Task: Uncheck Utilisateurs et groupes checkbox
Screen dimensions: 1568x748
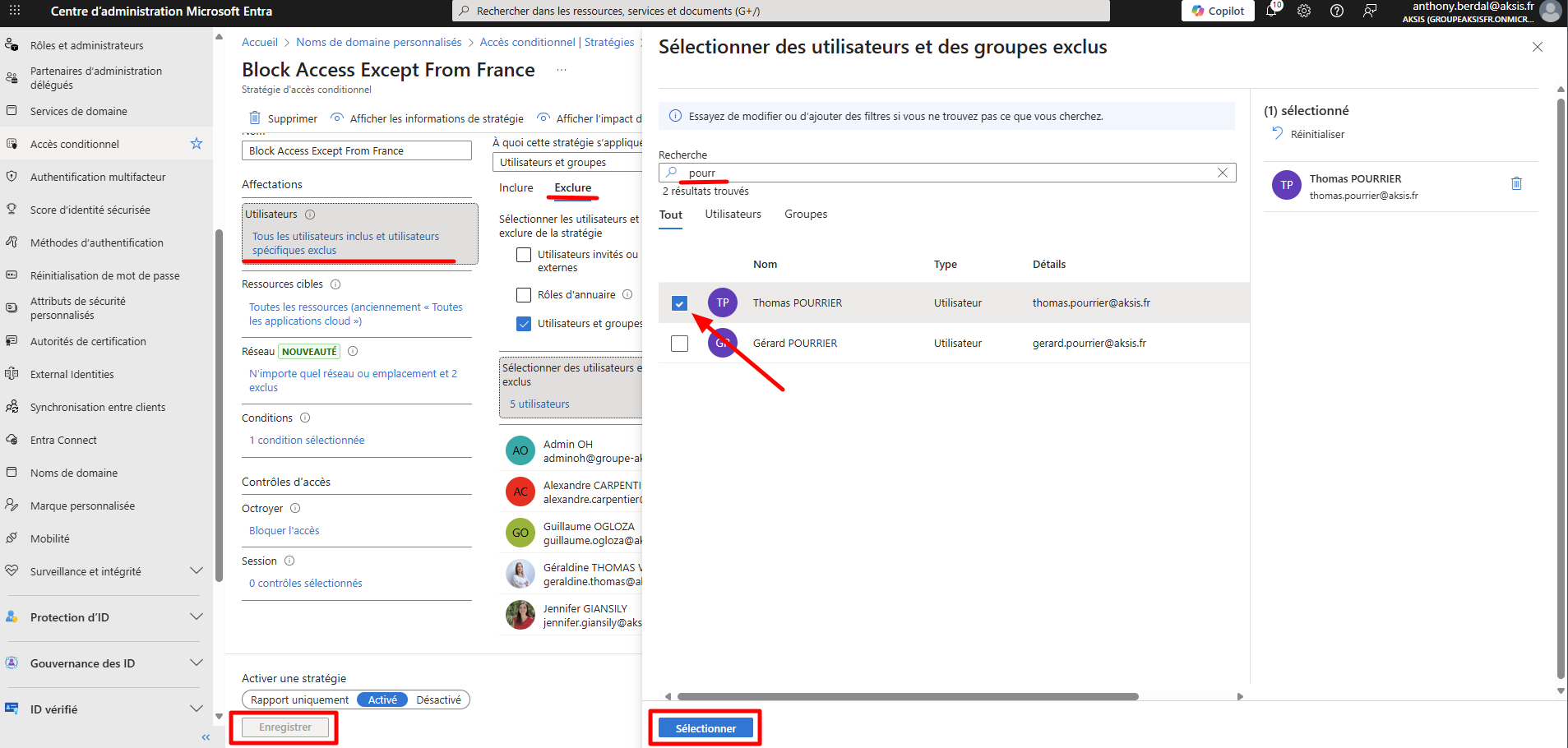Action: pos(524,324)
